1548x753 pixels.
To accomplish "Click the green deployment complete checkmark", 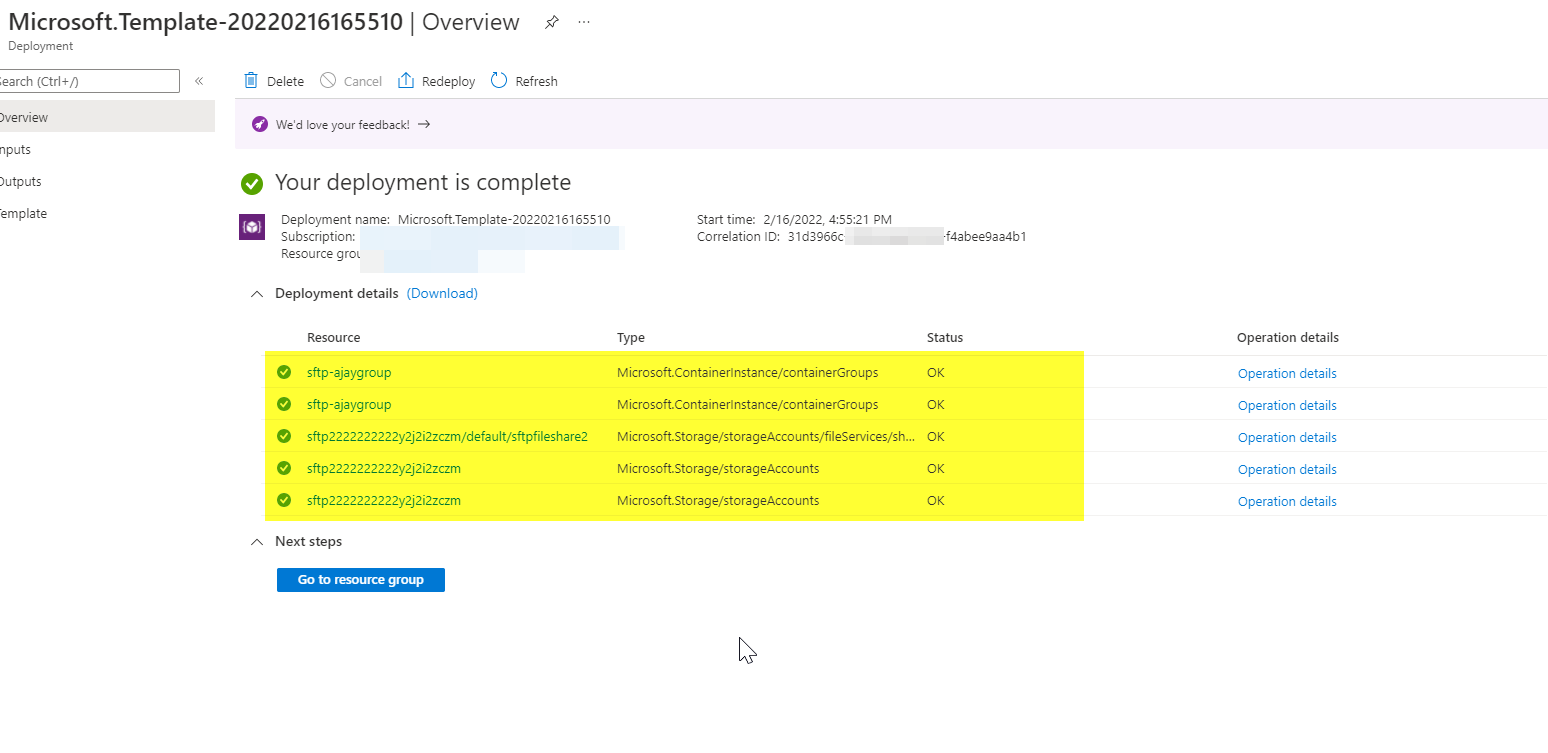I will pos(252,184).
